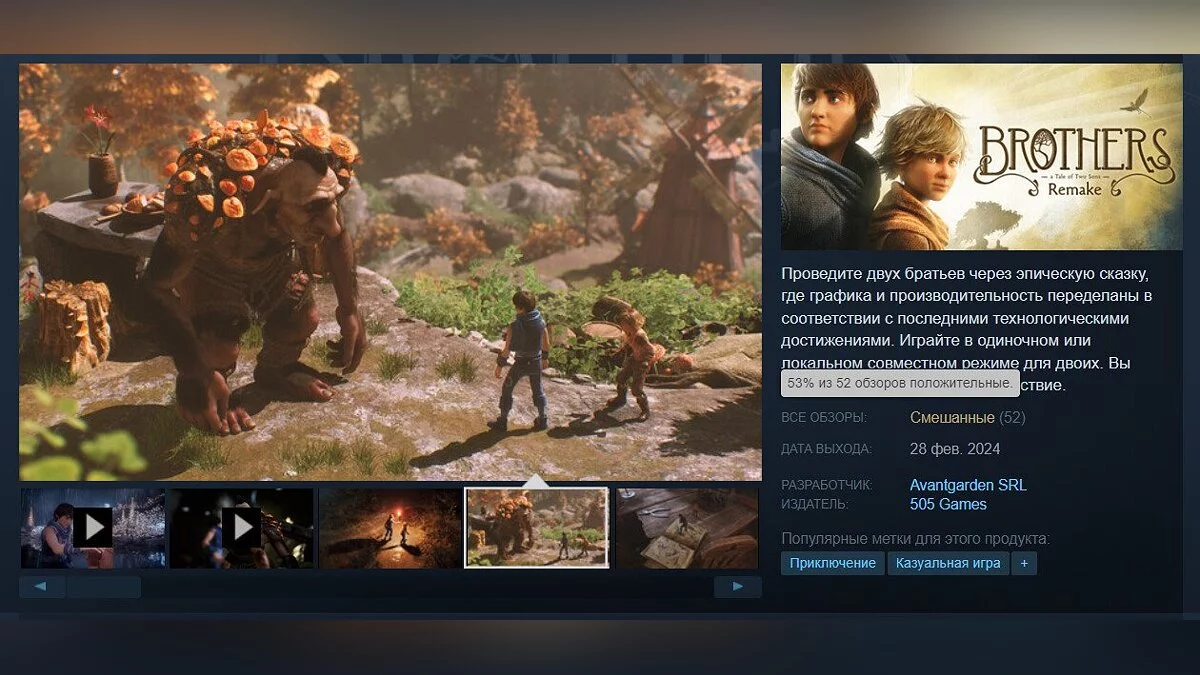Click the left arrow of thumbnail strip
This screenshot has width=1200, height=675.
42,587
